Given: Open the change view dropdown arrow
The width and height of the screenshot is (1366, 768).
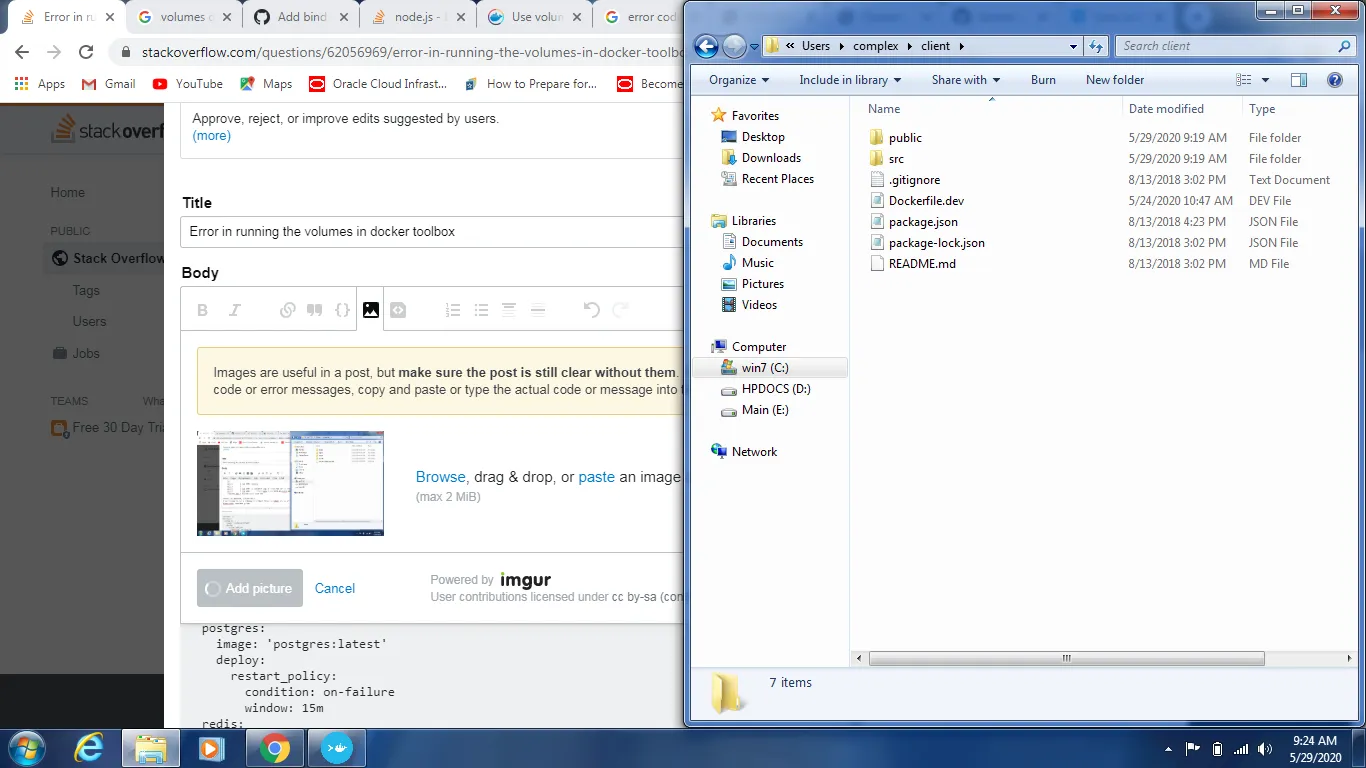Looking at the screenshot, I should coord(1265,80).
